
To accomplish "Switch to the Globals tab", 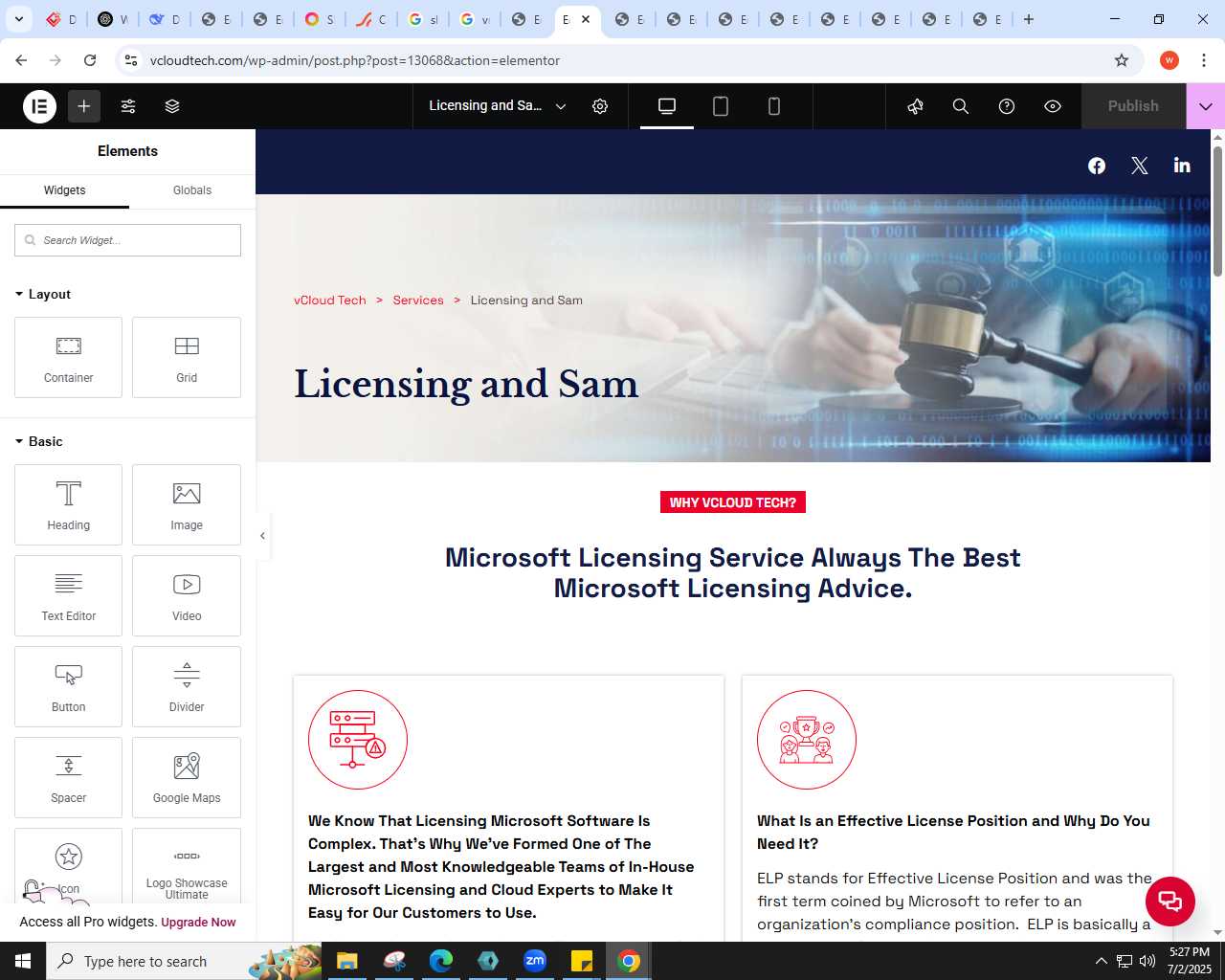I will click(192, 190).
